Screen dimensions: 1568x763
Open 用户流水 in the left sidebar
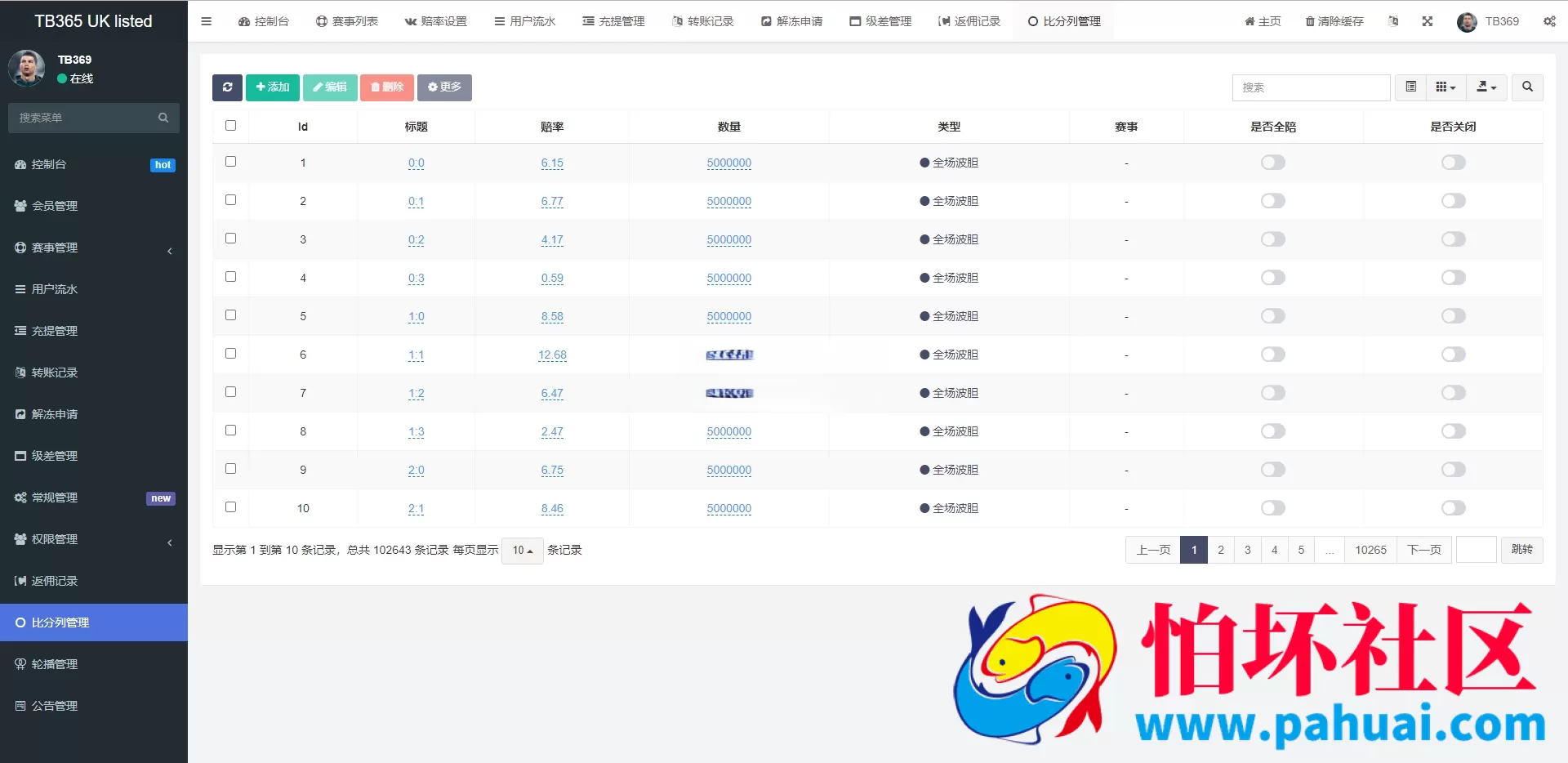[94, 289]
